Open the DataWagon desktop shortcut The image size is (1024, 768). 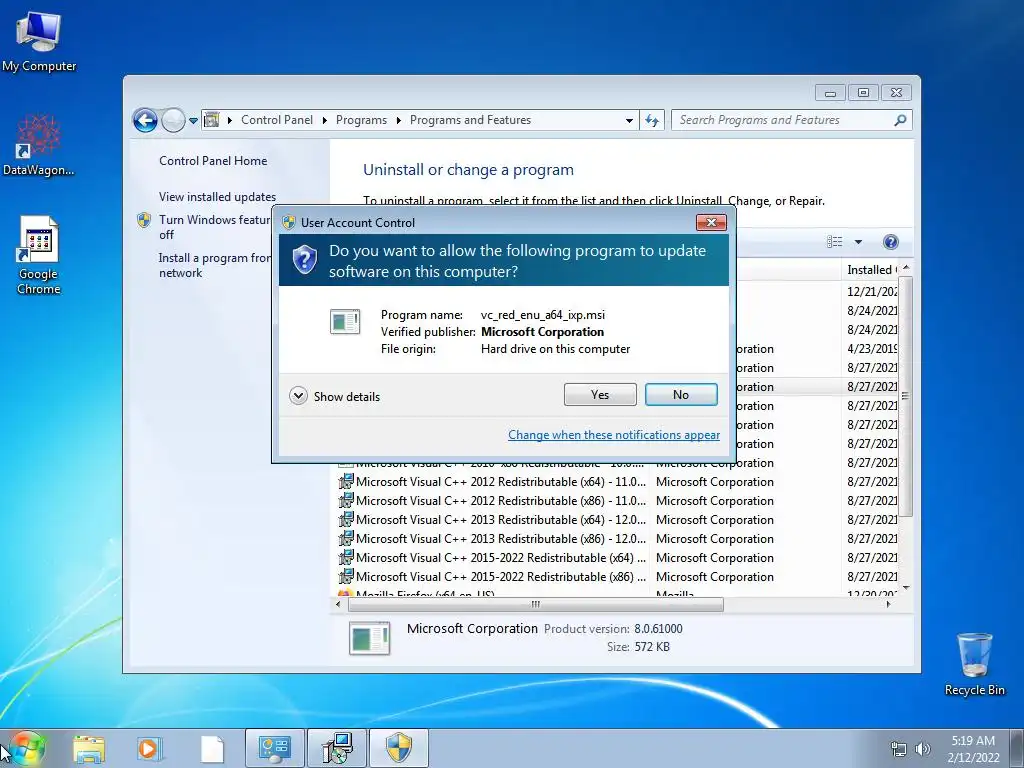click(x=39, y=145)
